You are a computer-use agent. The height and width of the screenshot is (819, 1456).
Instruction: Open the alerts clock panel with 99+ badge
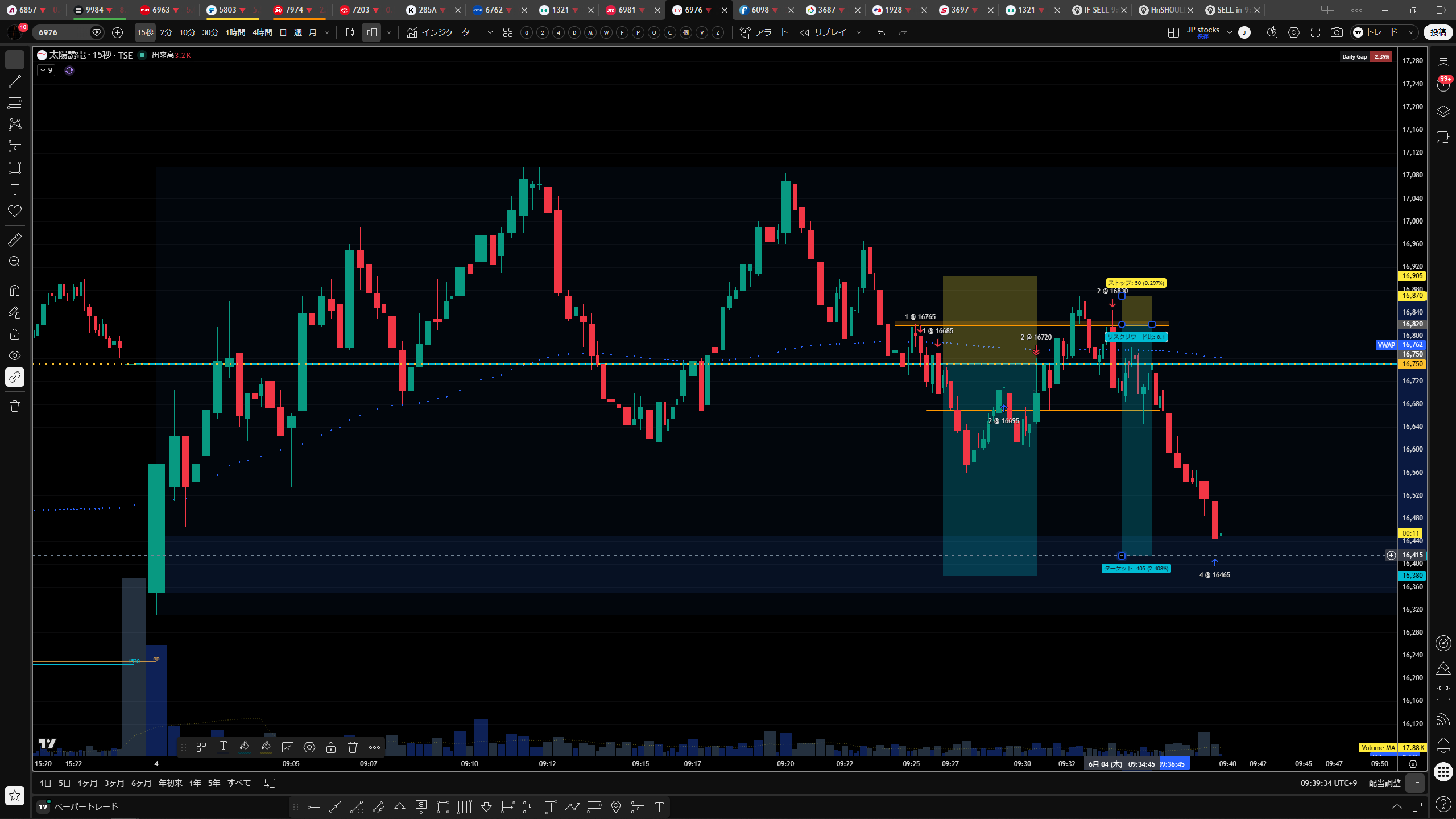click(1443, 85)
